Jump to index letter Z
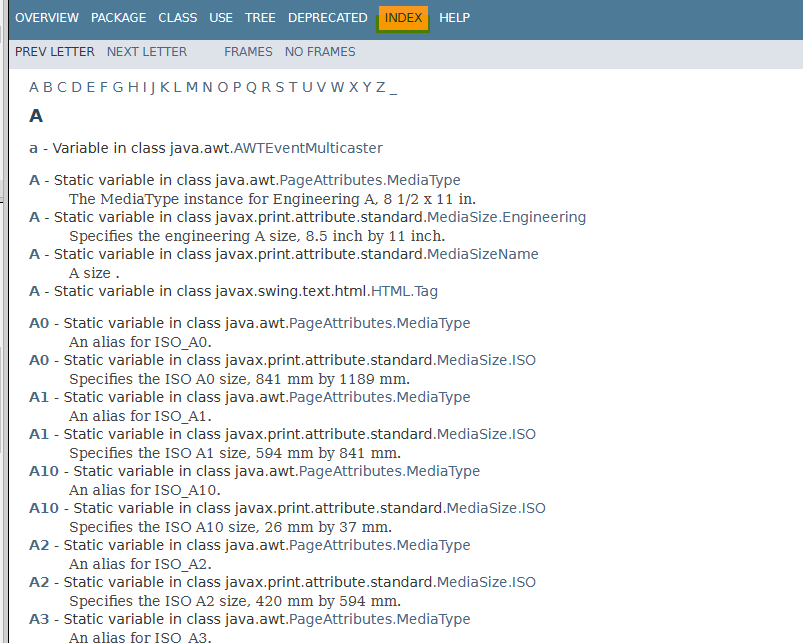This screenshot has height=643, width=803. [381, 88]
